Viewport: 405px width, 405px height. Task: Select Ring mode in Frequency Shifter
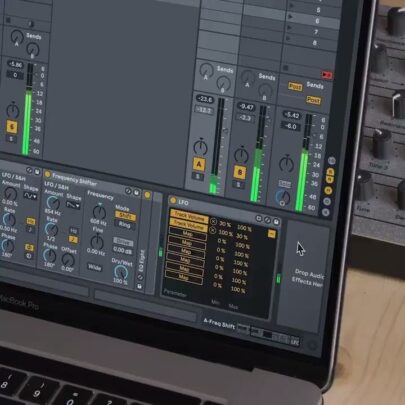tap(124, 225)
